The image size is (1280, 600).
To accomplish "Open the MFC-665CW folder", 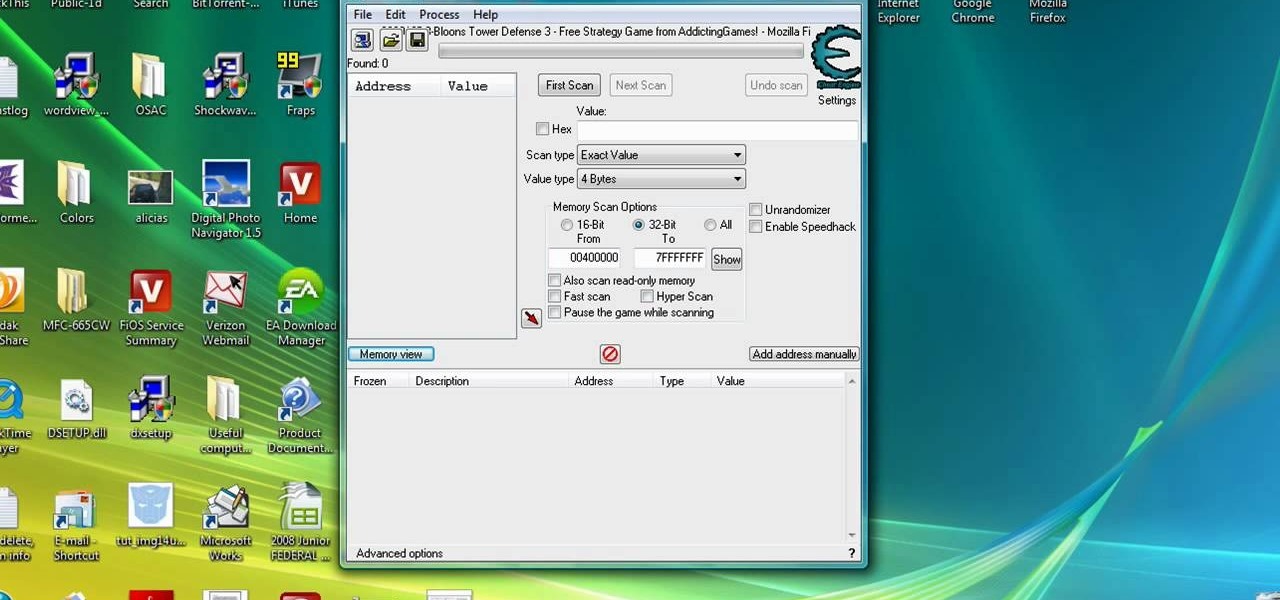I will coord(76,300).
